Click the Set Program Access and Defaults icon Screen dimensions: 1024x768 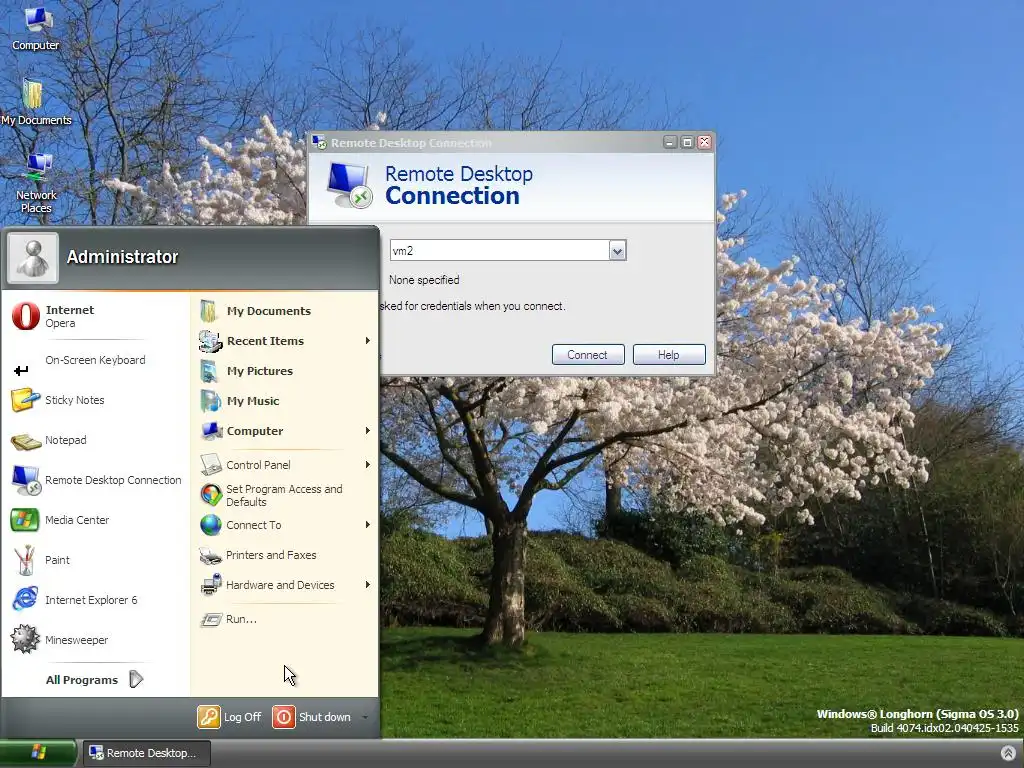pyautogui.click(x=211, y=495)
